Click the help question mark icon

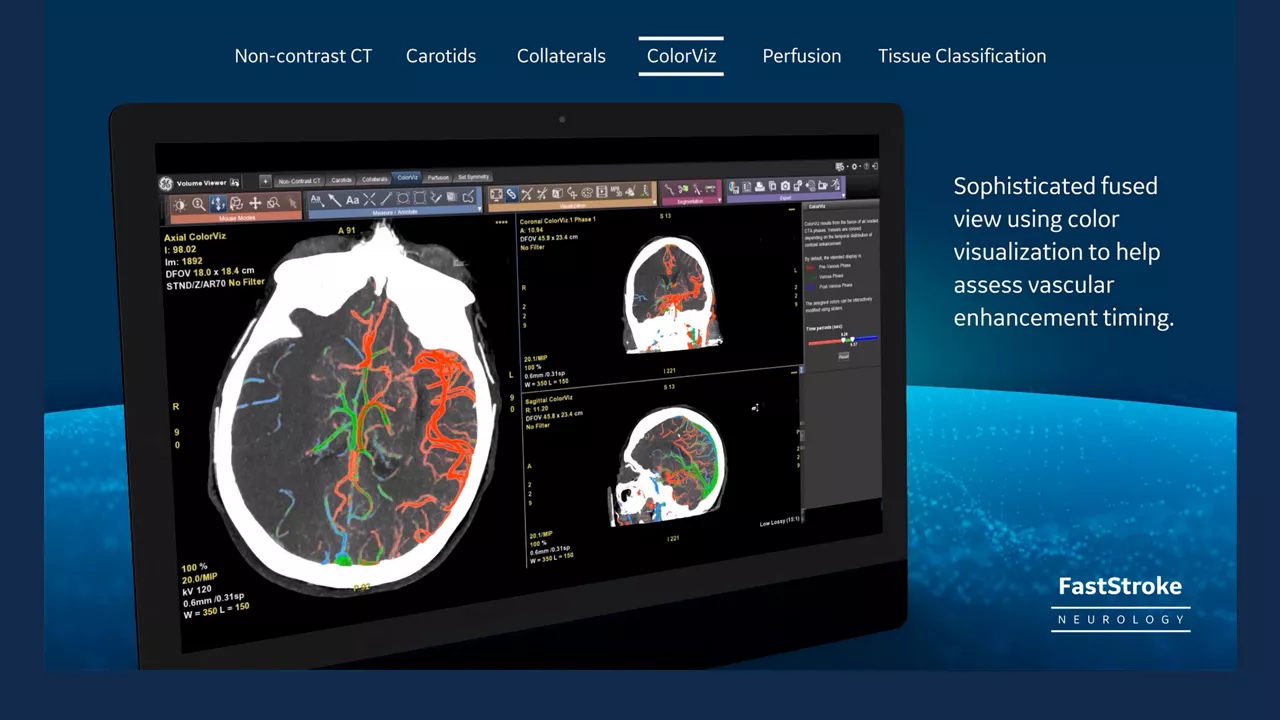coord(866,166)
